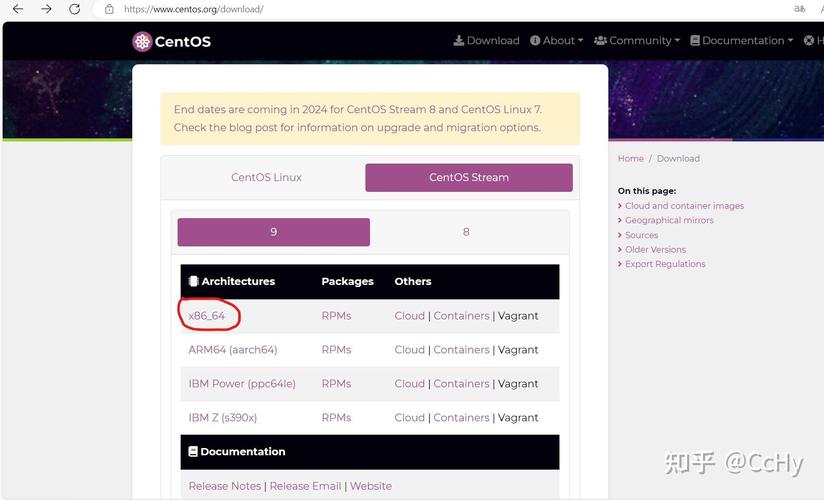Open the x86_64 architecture link
Screen dimensions: 824x500
pos(207,315)
